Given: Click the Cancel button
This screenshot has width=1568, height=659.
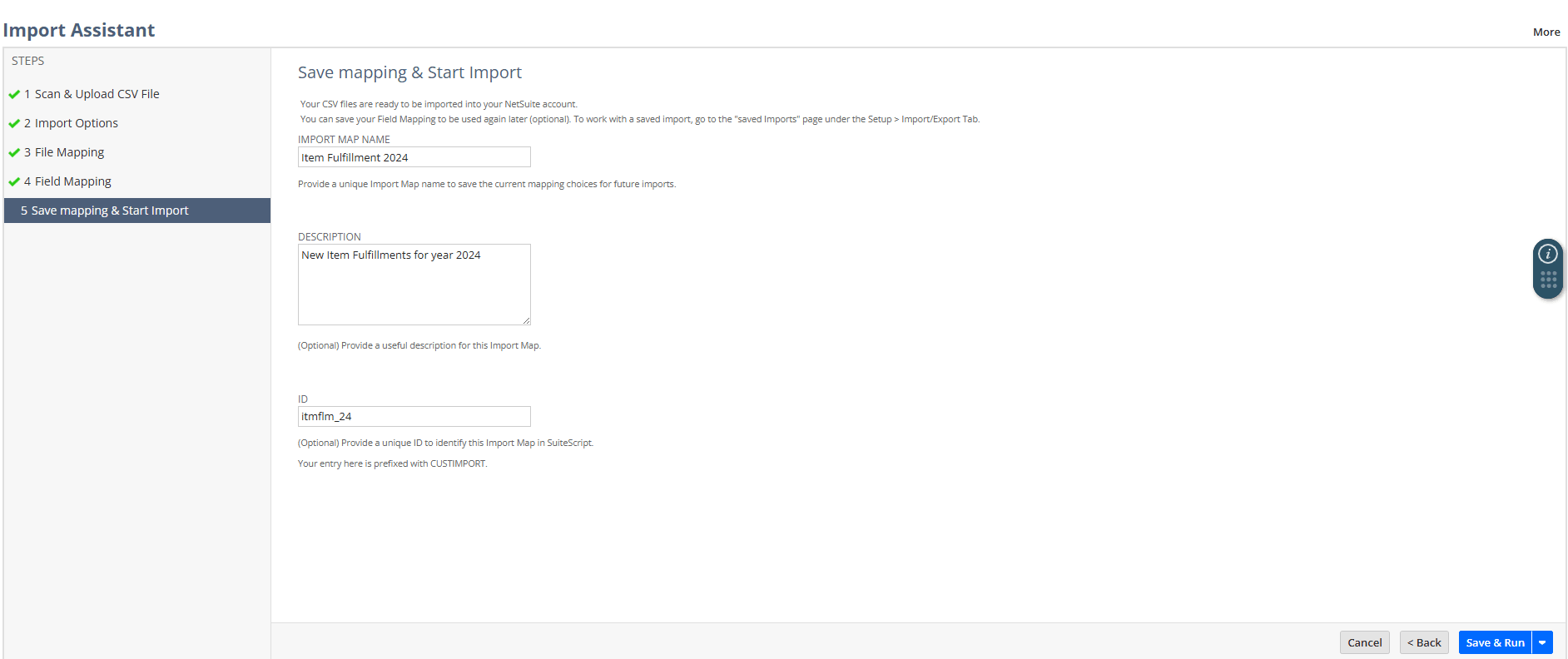Looking at the screenshot, I should click(x=1365, y=642).
